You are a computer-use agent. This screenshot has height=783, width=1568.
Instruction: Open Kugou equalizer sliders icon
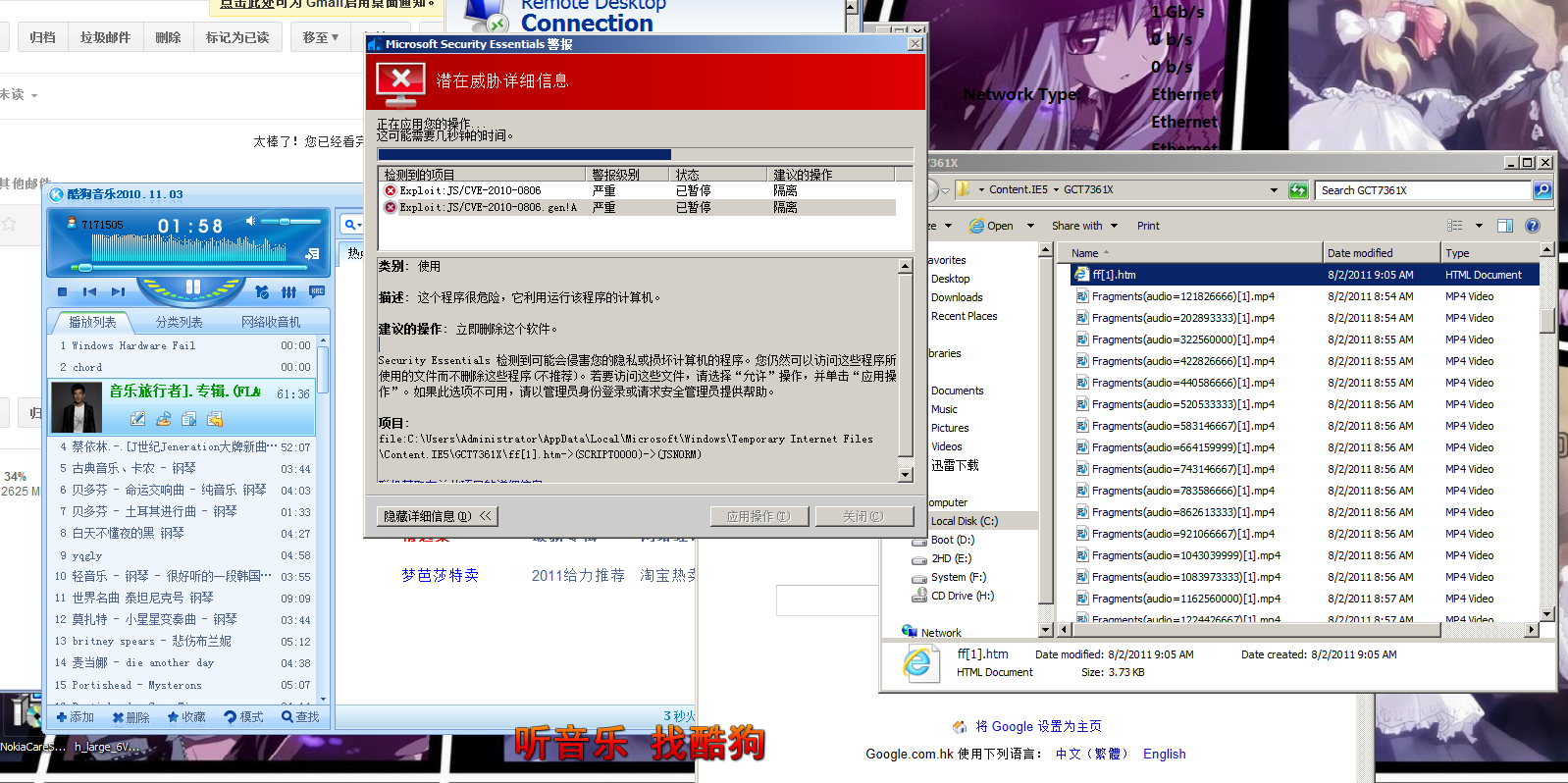pyautogui.click(x=288, y=292)
